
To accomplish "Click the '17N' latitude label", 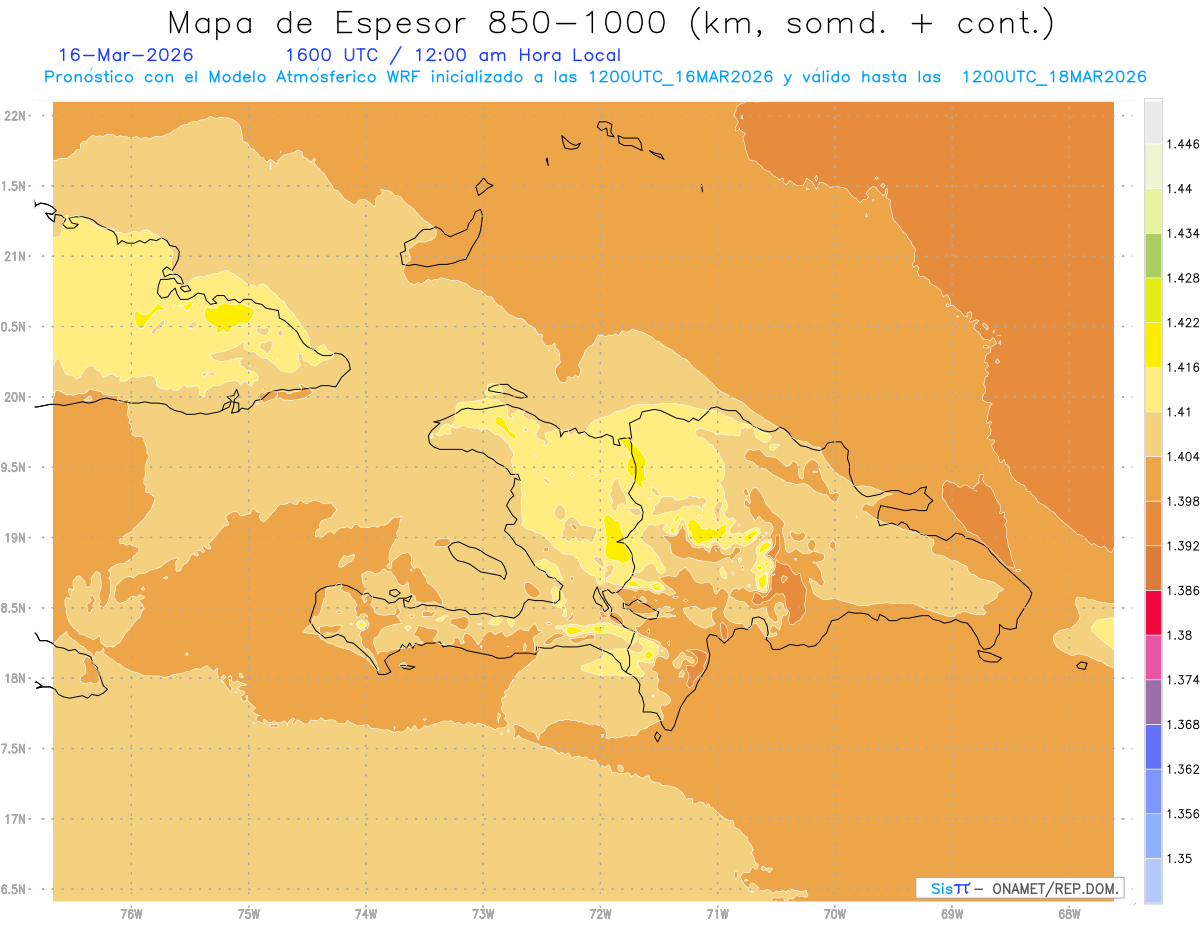I will (16, 819).
